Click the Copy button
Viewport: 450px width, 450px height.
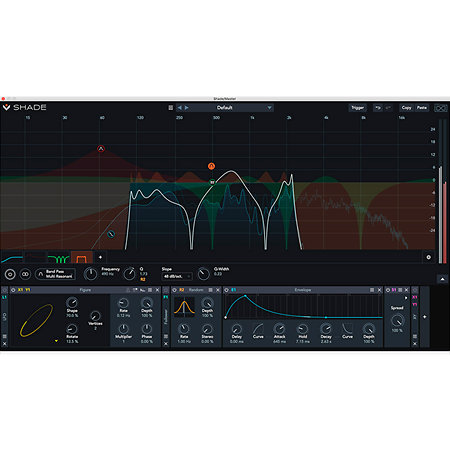pos(406,108)
